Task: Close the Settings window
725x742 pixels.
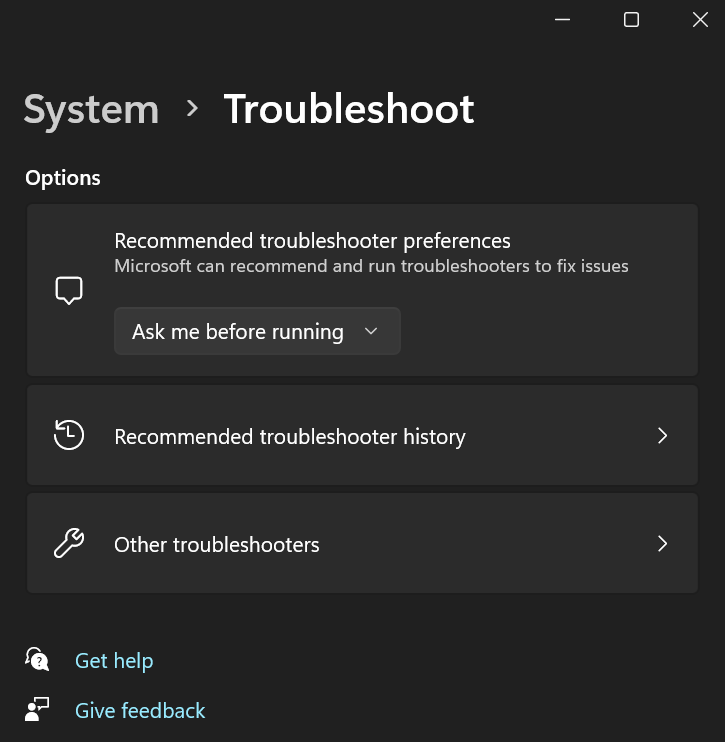Action: 700,20
